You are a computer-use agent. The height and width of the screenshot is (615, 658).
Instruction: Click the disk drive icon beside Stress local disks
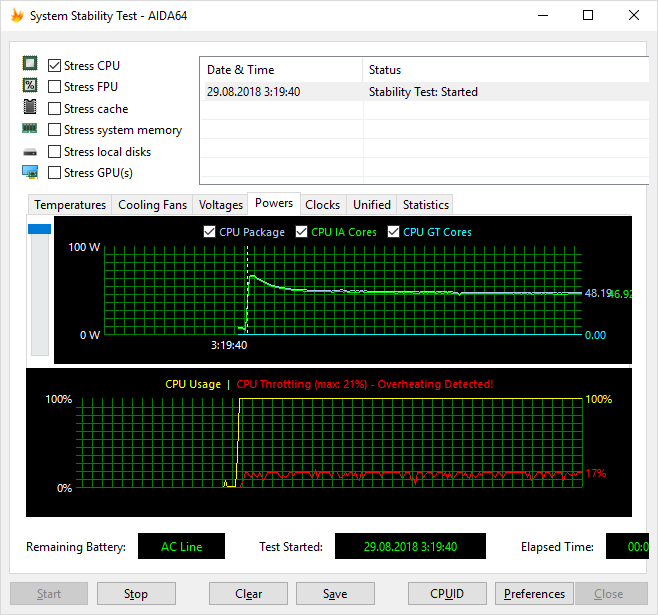(x=30, y=152)
